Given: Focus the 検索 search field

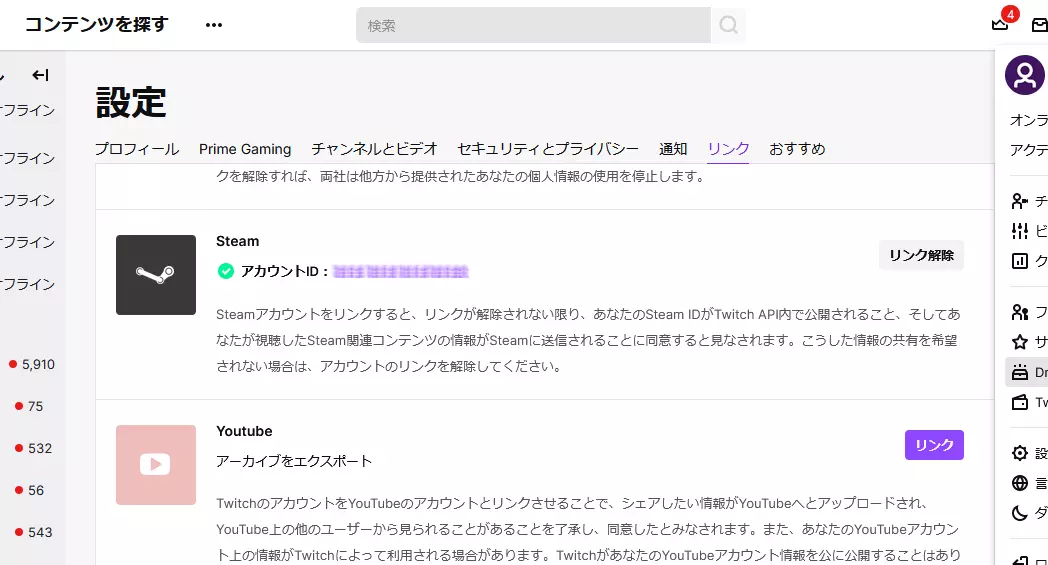Looking at the screenshot, I should tap(533, 25).
